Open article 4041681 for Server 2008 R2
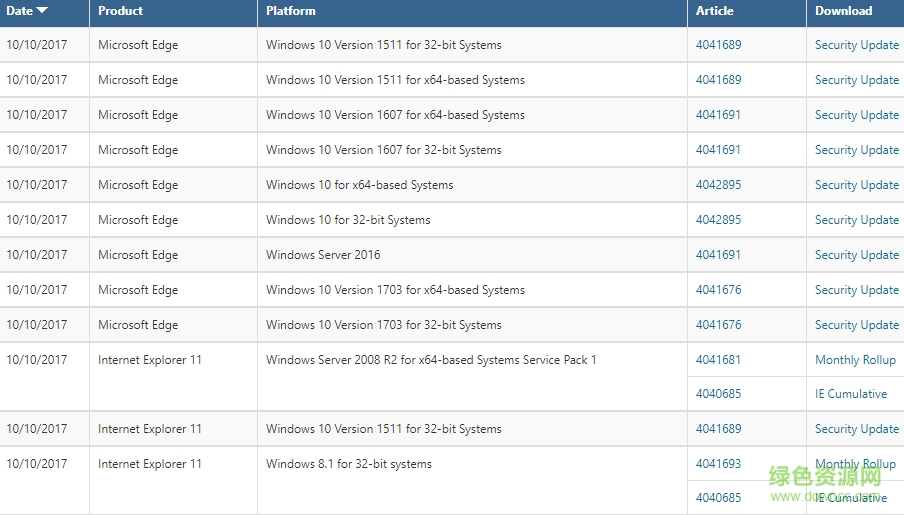904x515 pixels. pyautogui.click(x=719, y=360)
